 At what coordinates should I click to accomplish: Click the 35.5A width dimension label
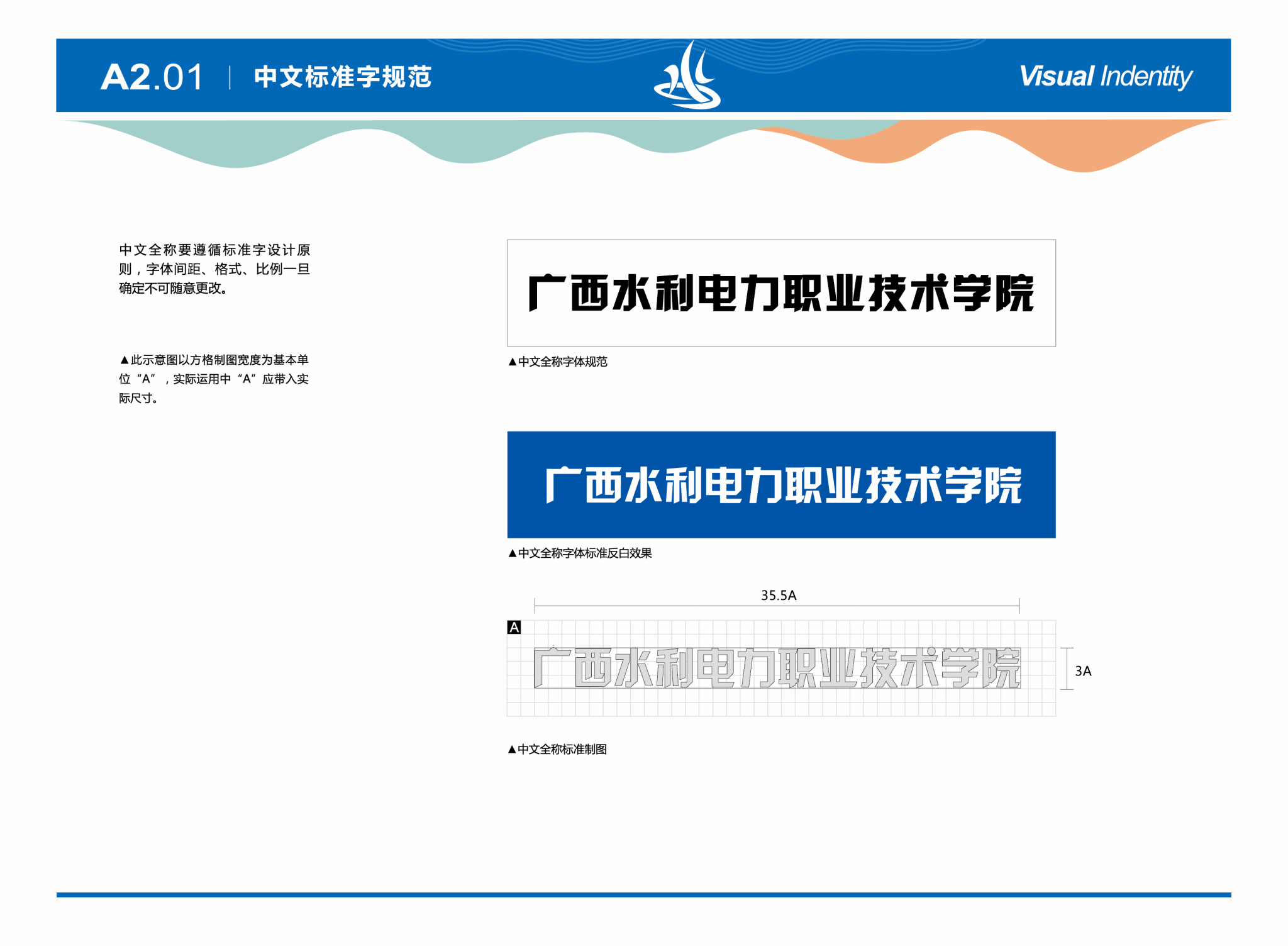[x=778, y=595]
